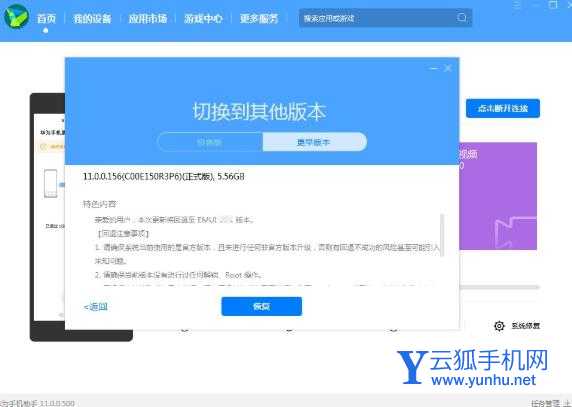Select the 更早版本 earlier version tab
This screenshot has height=407, width=572.
point(314,142)
